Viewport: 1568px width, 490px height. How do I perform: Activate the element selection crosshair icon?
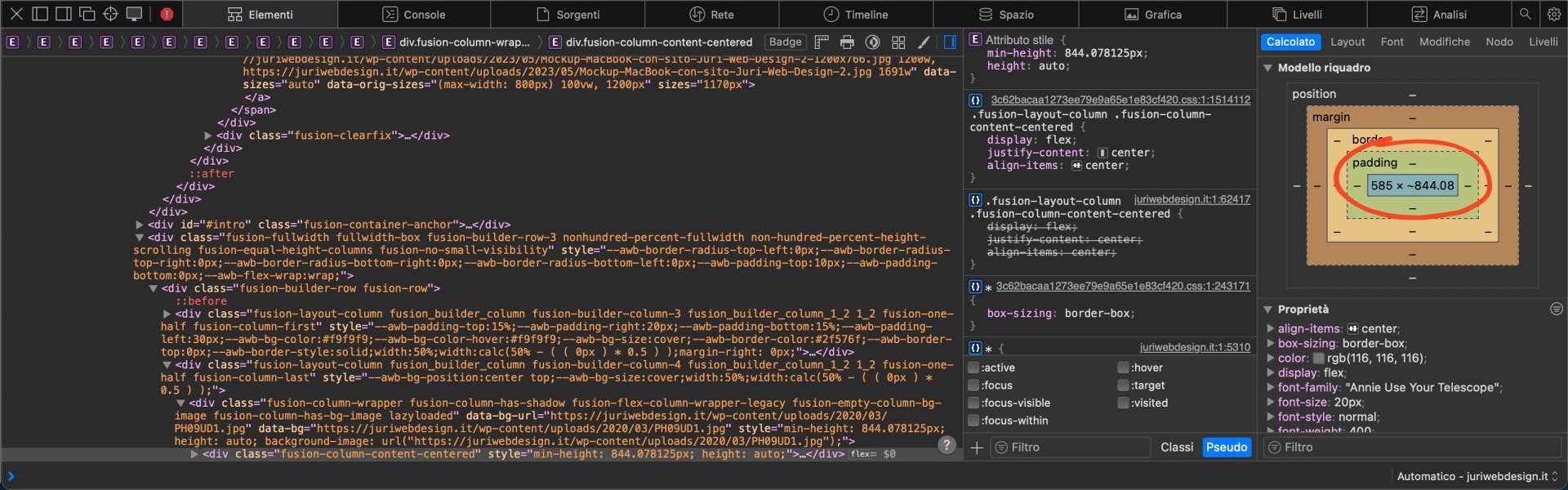coord(110,14)
